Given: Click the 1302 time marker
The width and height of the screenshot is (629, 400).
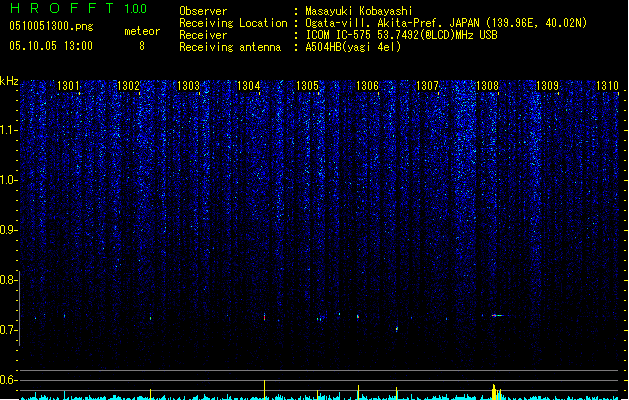Looking at the screenshot, I should (x=128, y=85).
